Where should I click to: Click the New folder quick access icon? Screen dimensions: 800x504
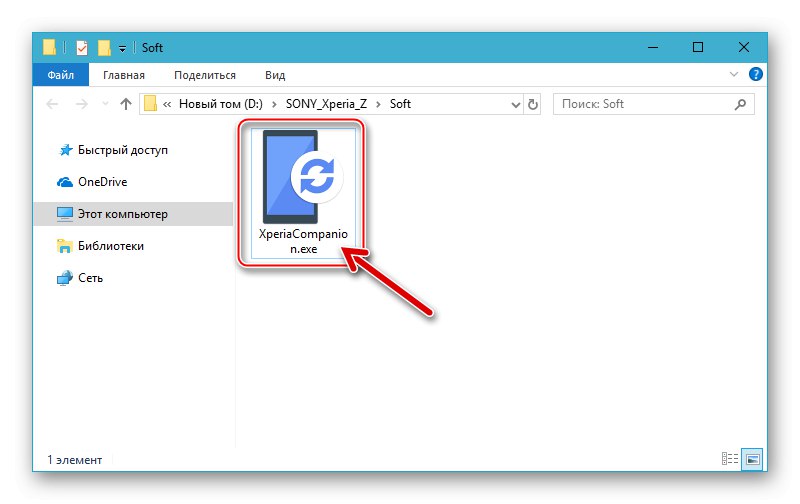click(104, 48)
